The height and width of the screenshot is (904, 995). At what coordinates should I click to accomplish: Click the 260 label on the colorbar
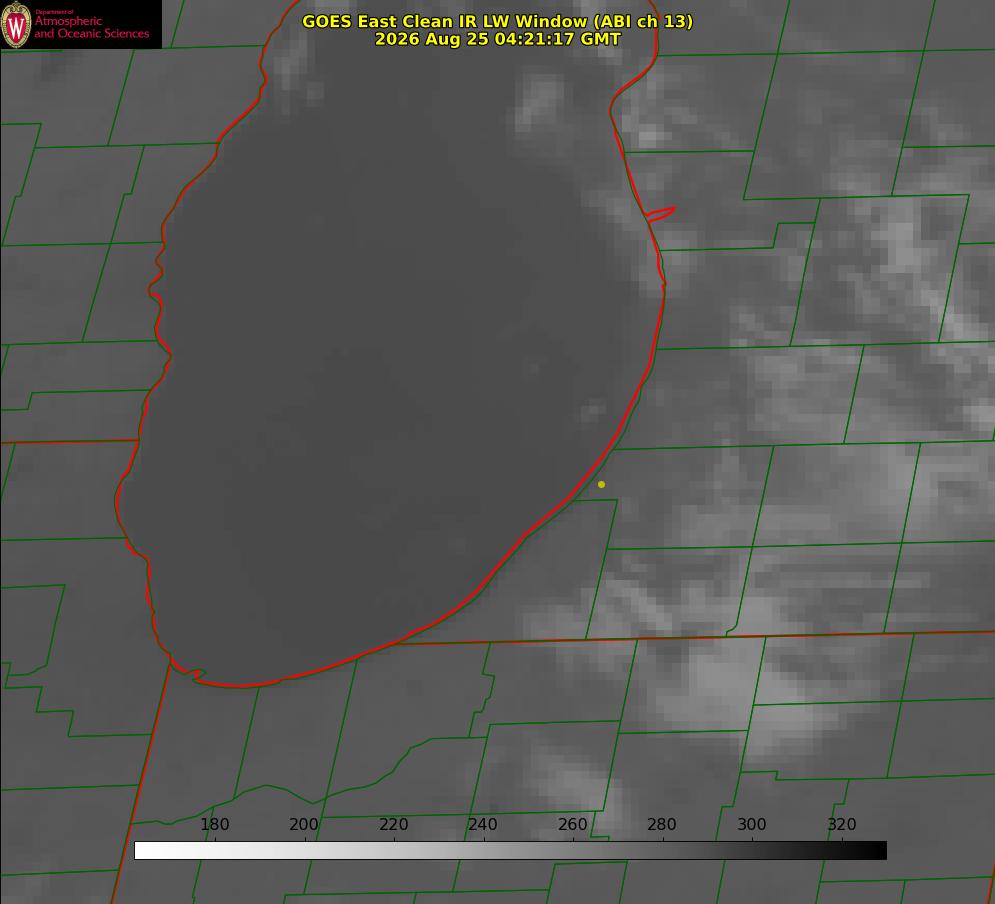572,824
